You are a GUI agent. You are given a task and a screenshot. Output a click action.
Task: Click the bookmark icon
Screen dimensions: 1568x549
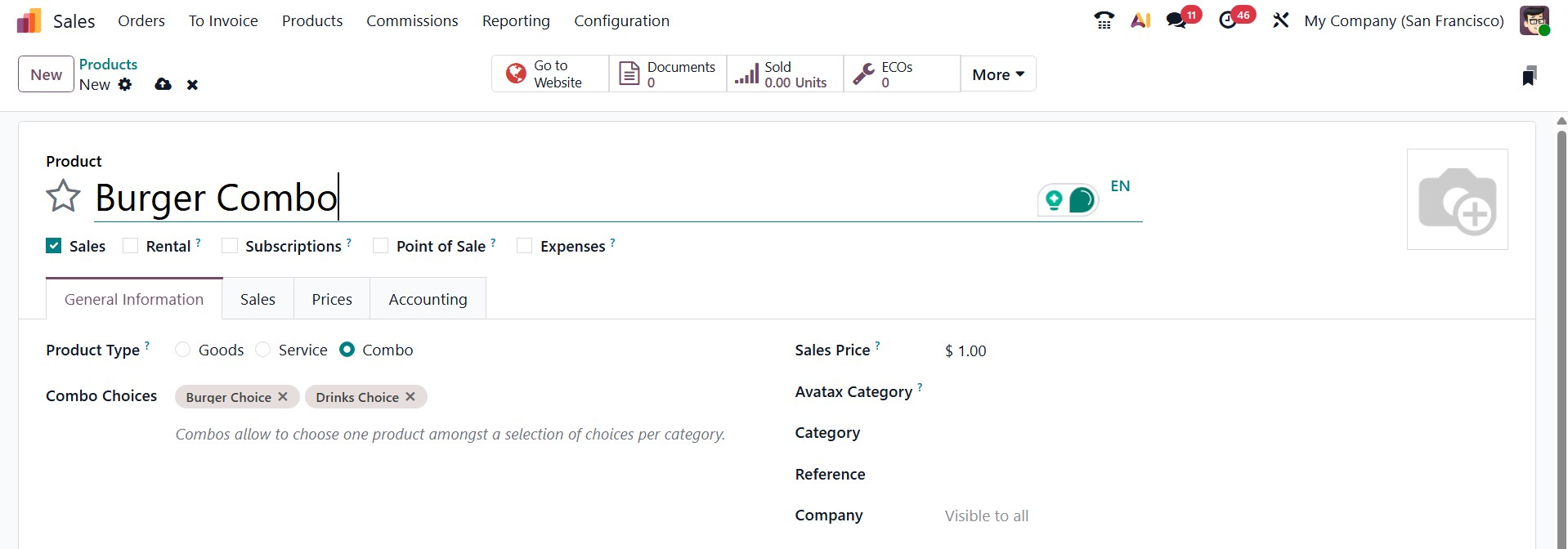tap(1530, 76)
